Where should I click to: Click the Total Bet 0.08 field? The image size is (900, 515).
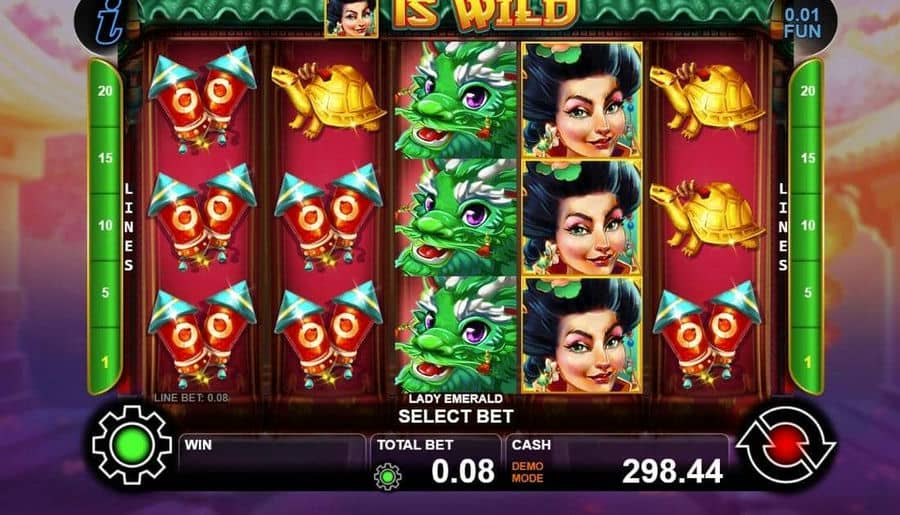pyautogui.click(x=436, y=462)
